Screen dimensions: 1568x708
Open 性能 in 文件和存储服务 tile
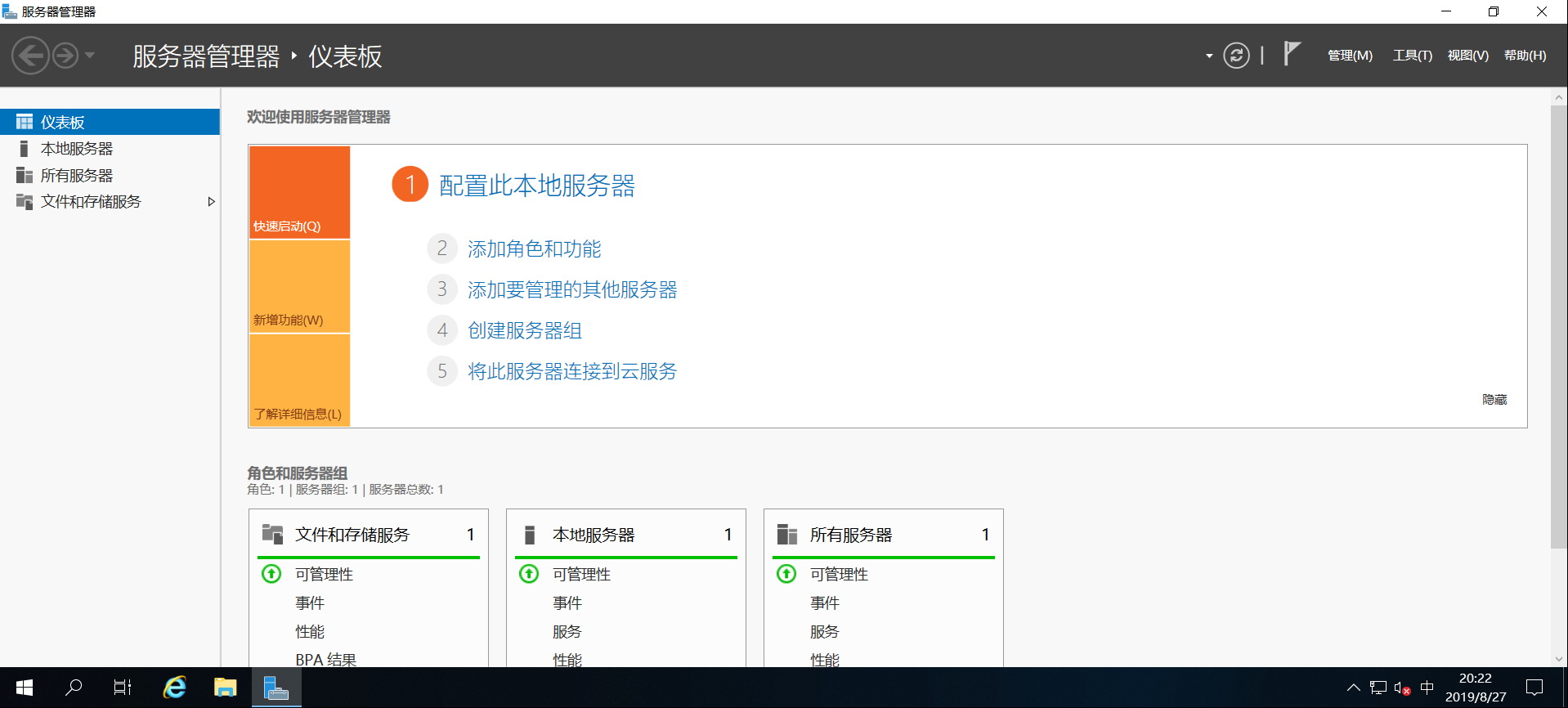(x=310, y=631)
